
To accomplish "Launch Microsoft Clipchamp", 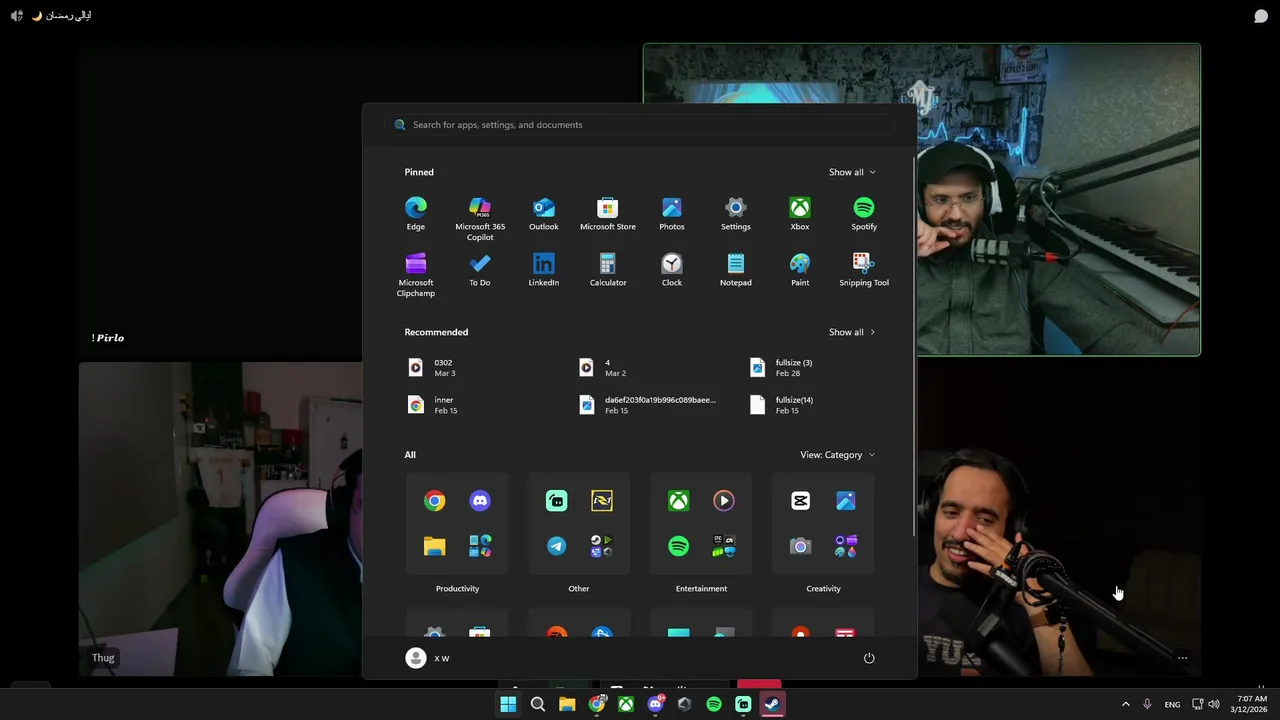I will (x=416, y=275).
